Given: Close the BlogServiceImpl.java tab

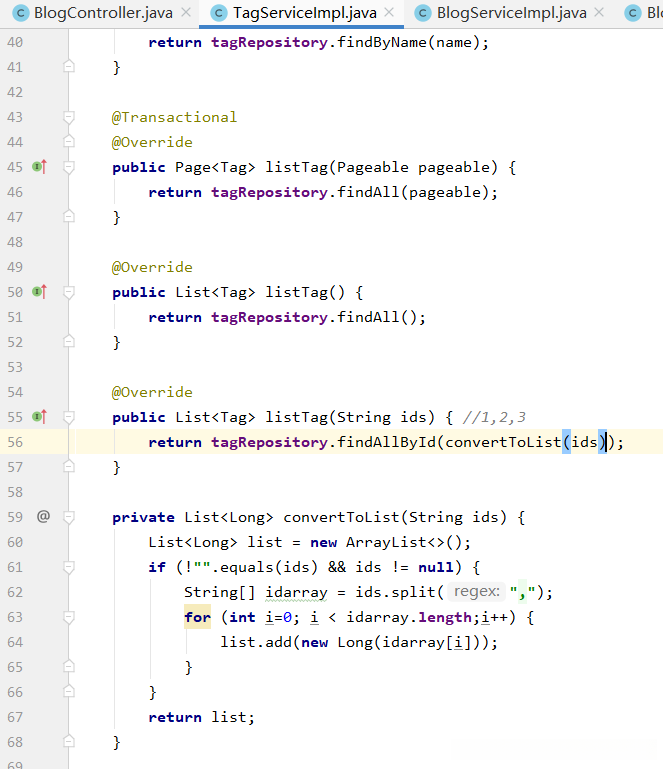Looking at the screenshot, I should point(599,13).
